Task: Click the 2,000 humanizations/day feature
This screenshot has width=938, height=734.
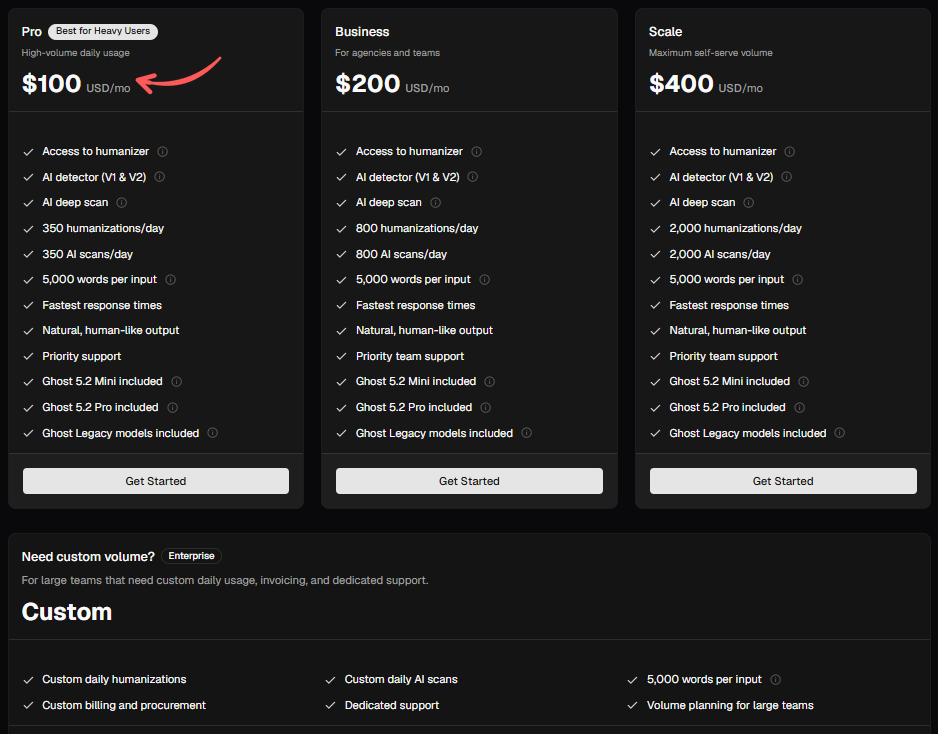Action: [735, 229]
